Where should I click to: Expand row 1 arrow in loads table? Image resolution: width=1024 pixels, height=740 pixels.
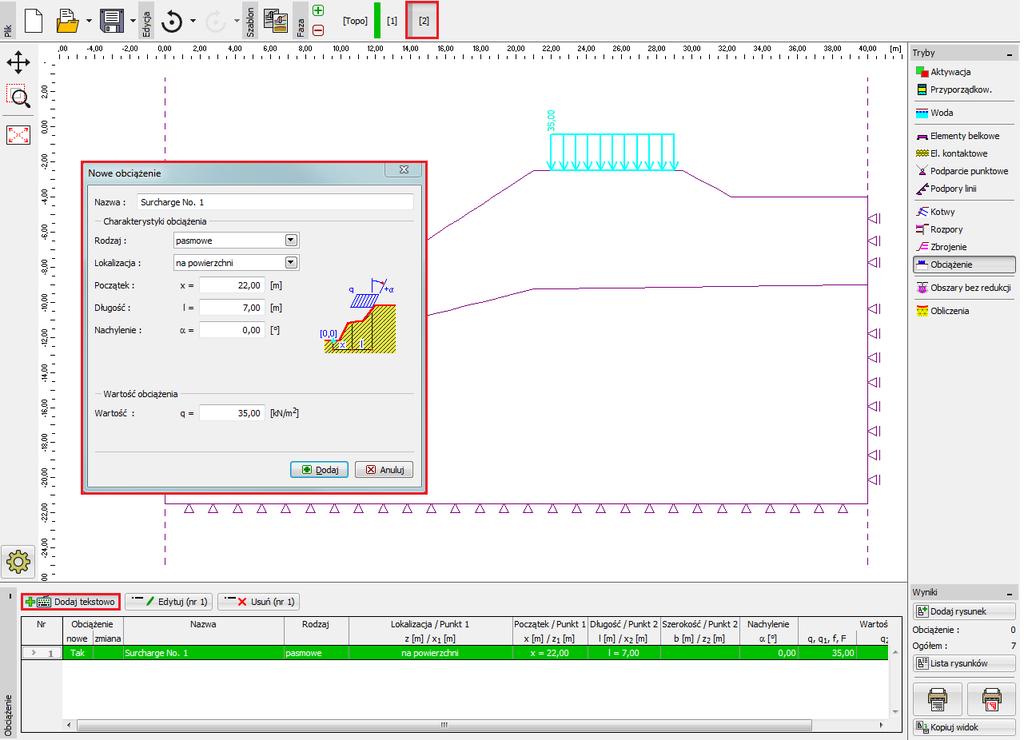pyautogui.click(x=33, y=652)
